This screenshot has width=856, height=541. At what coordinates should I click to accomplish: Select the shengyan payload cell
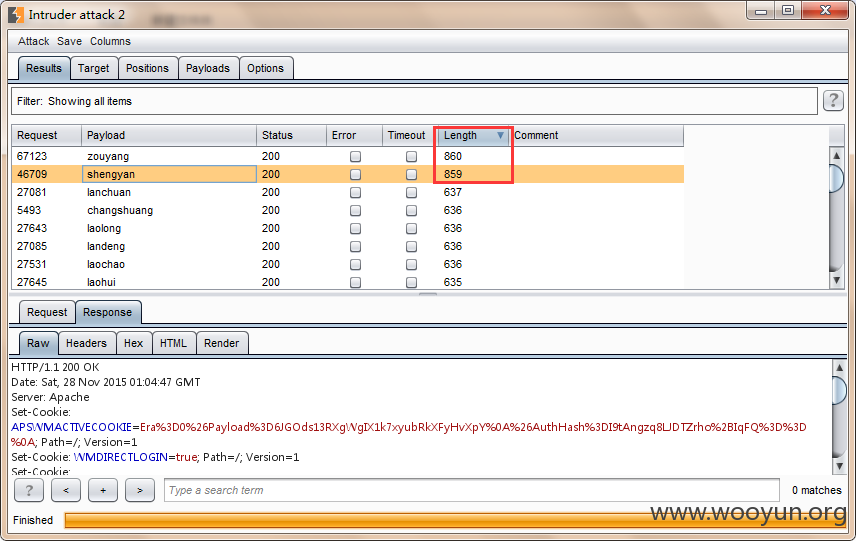click(169, 175)
